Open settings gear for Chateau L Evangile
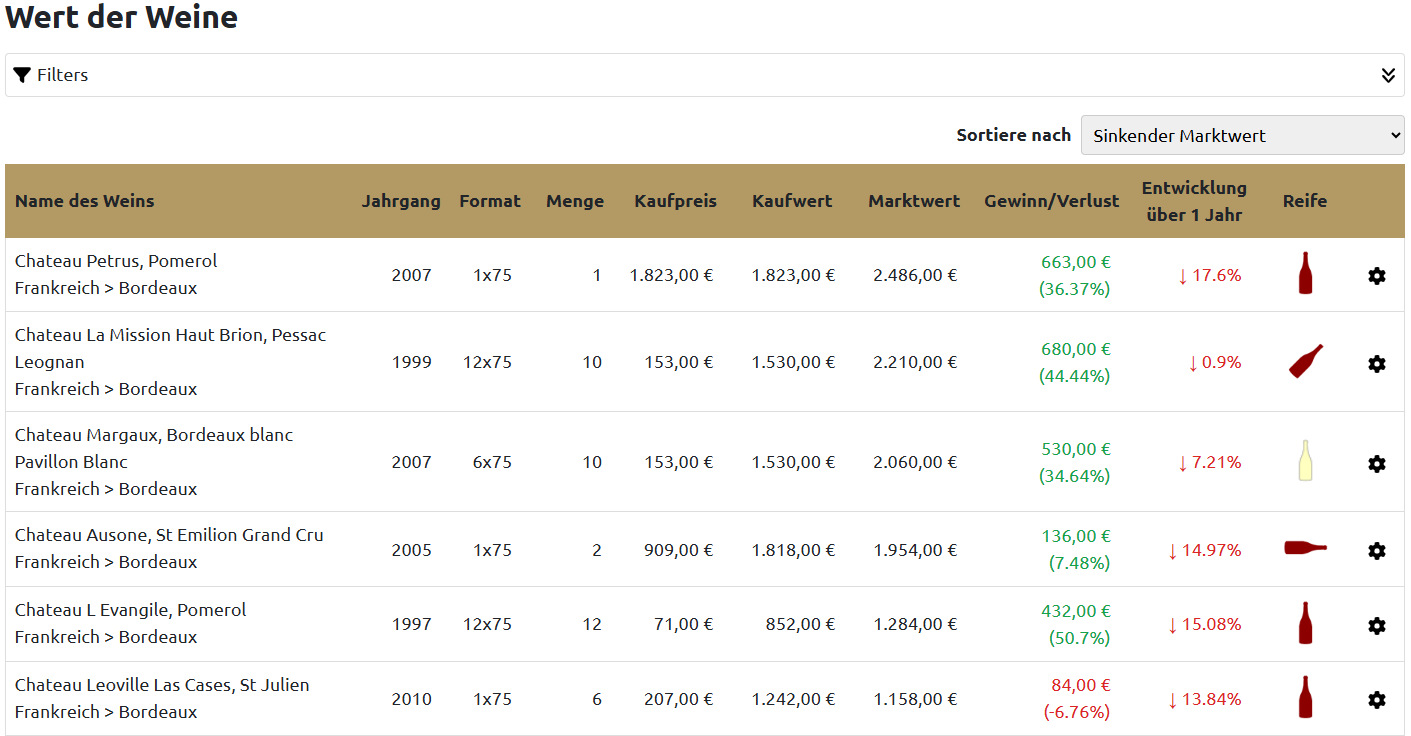 tap(1377, 626)
